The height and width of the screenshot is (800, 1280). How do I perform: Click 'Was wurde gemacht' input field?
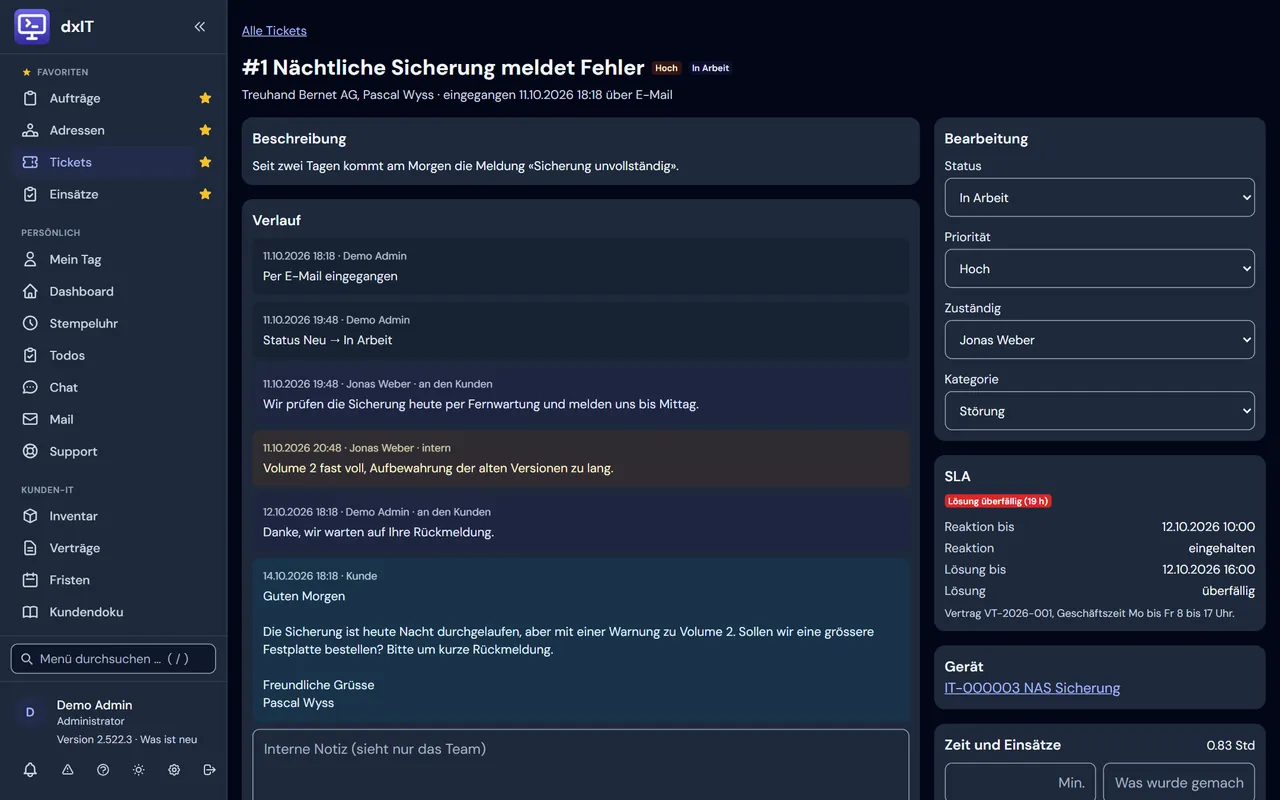(x=1179, y=782)
